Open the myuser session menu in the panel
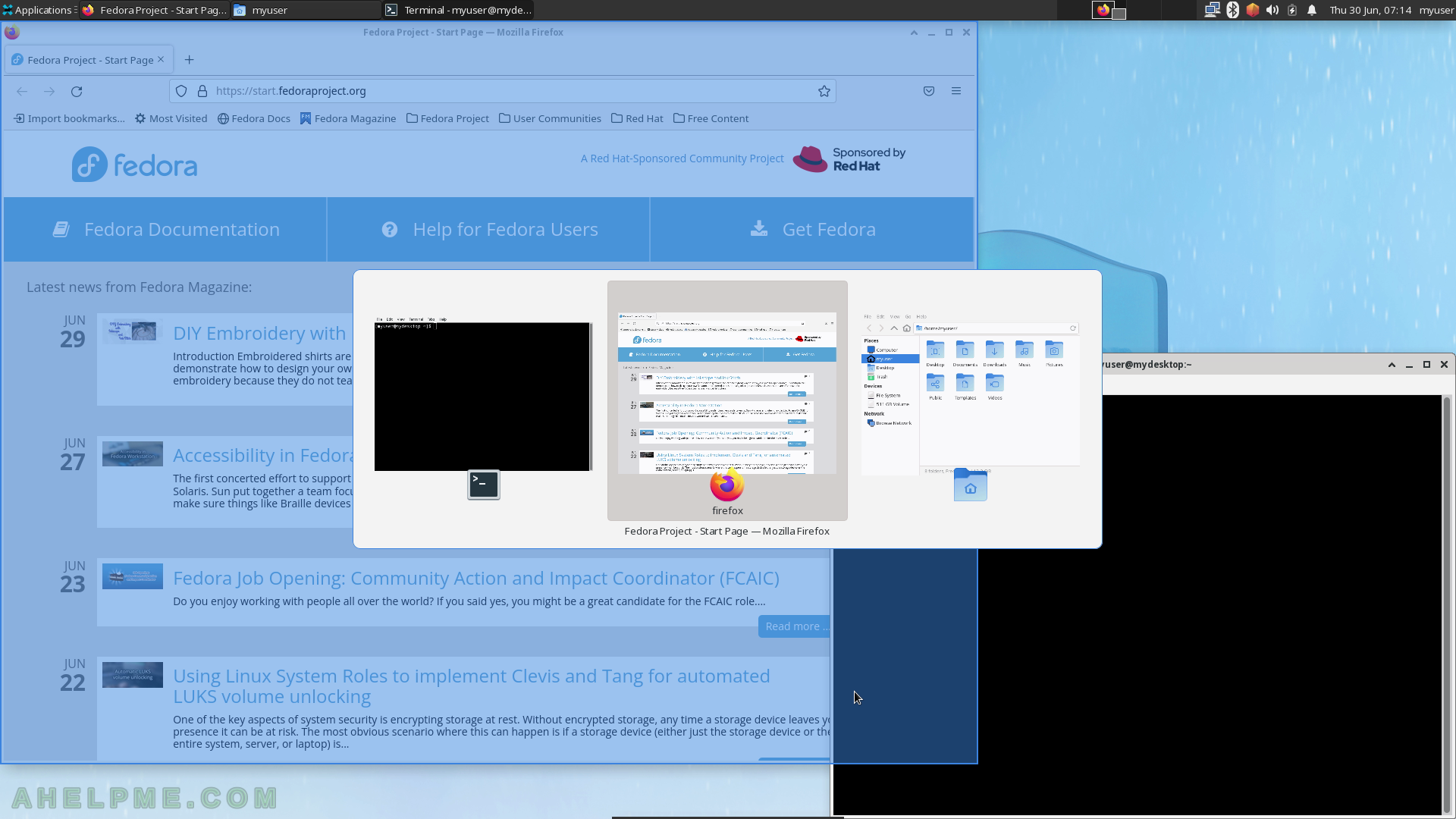This screenshot has height=819, width=1456. point(1436,10)
